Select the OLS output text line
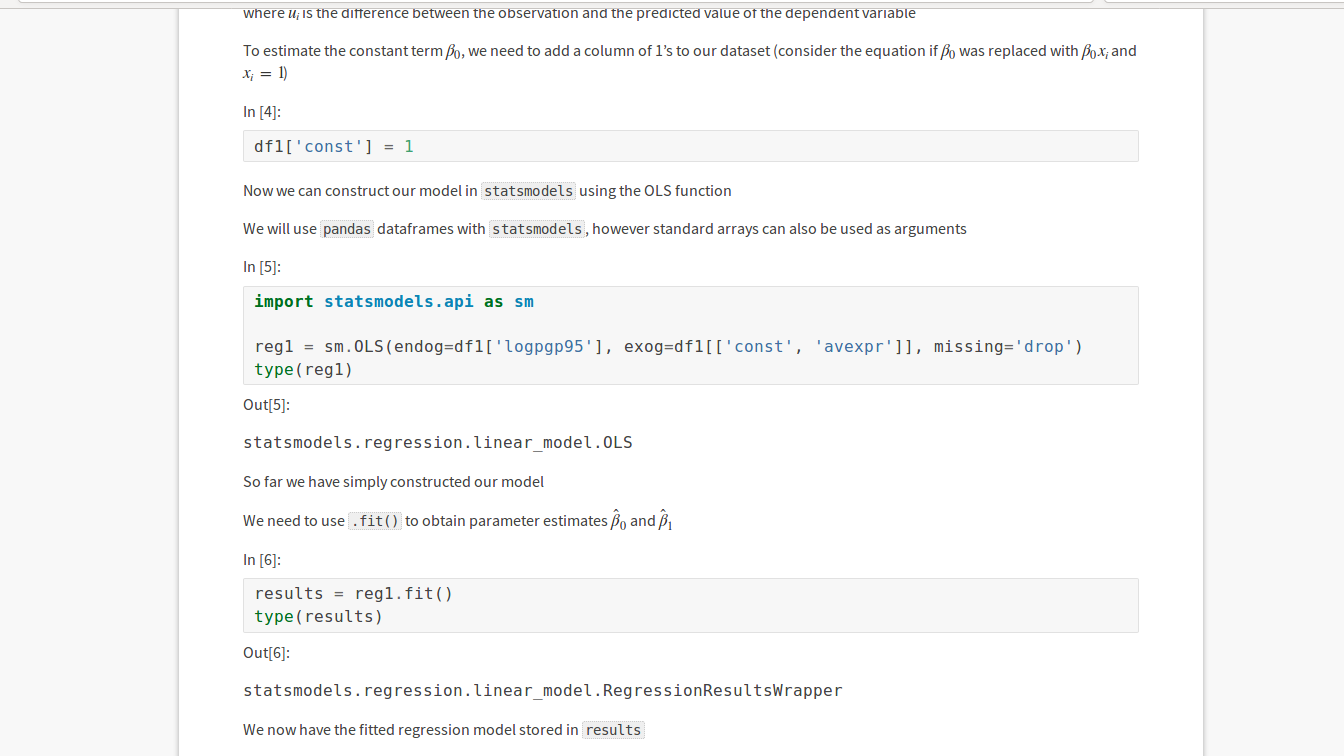 pyautogui.click(x=437, y=441)
